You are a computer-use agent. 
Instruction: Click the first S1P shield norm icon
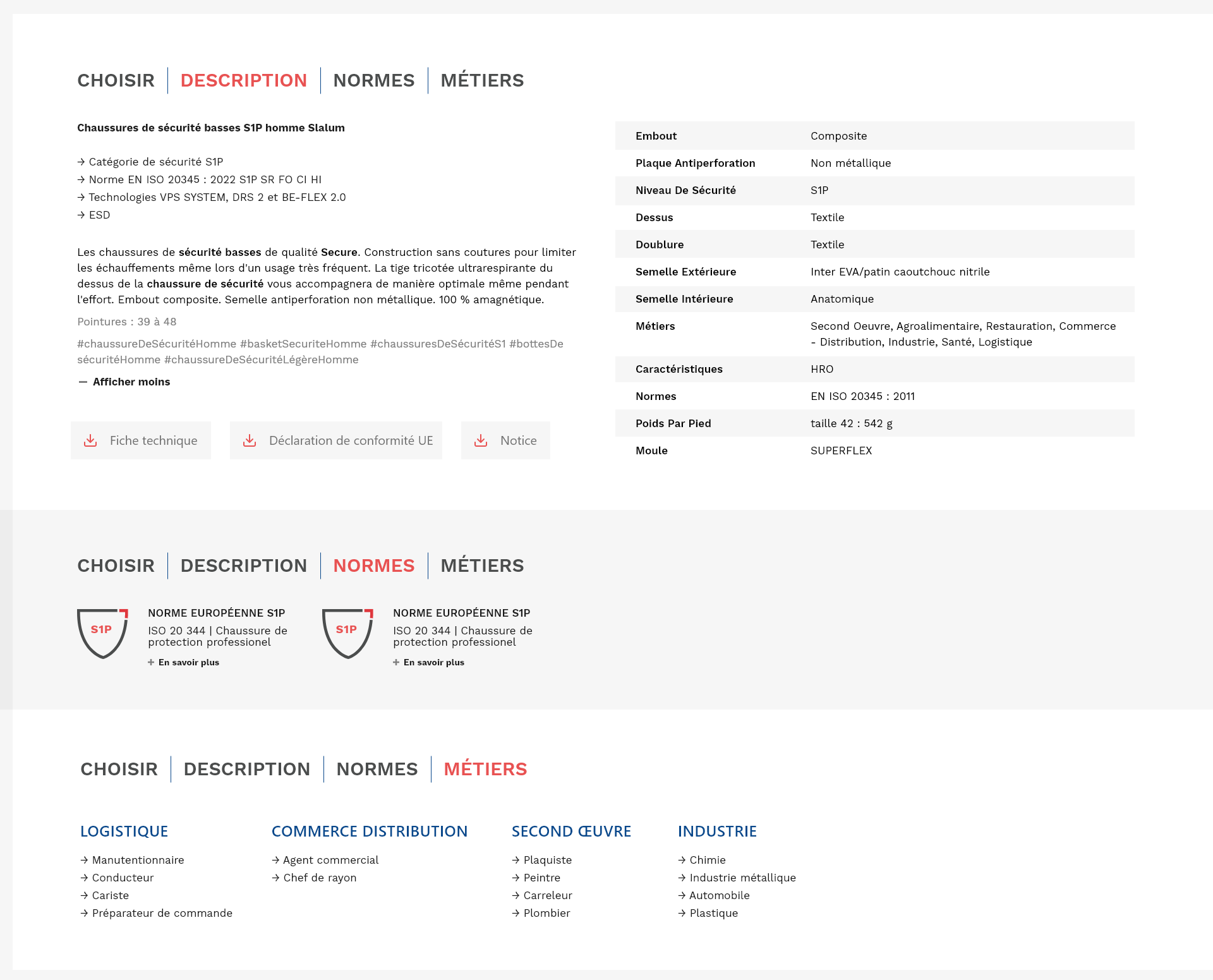click(102, 633)
